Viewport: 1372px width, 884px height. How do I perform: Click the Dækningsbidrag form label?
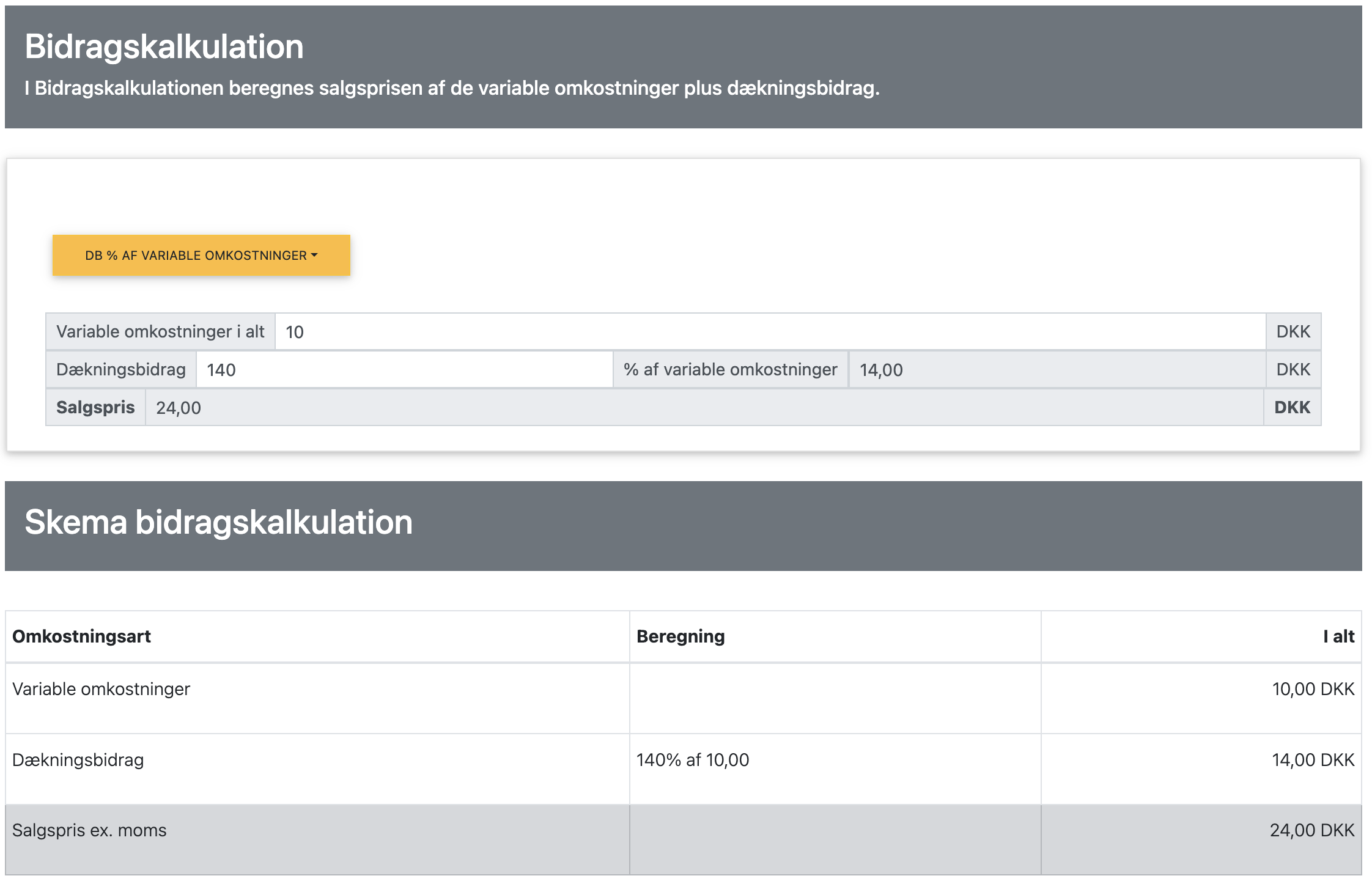pos(121,370)
